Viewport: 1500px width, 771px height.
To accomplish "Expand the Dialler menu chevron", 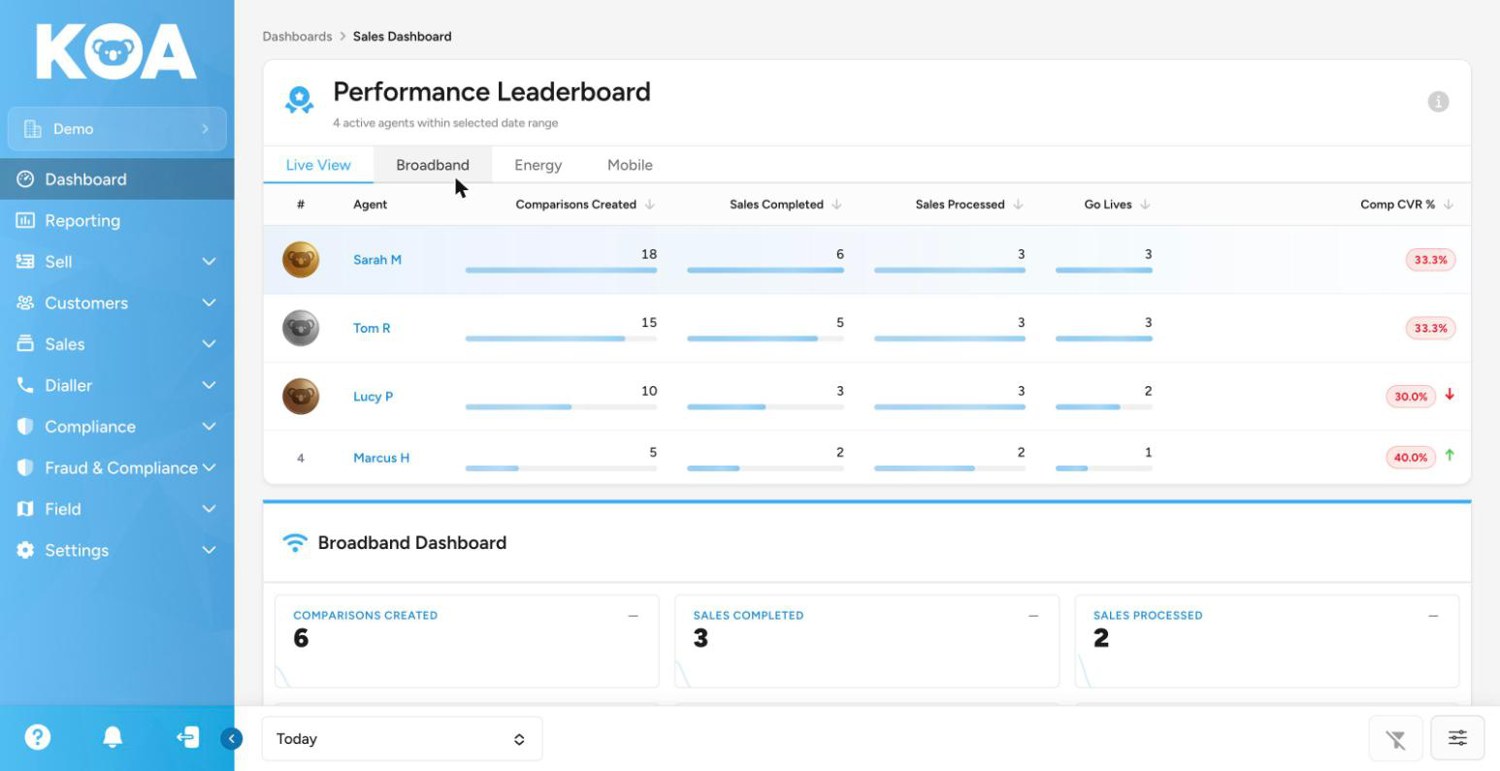I will point(209,385).
